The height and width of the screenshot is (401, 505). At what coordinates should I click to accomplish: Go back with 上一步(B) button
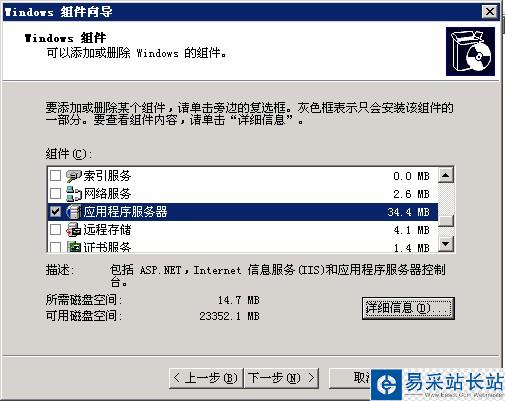point(206,378)
